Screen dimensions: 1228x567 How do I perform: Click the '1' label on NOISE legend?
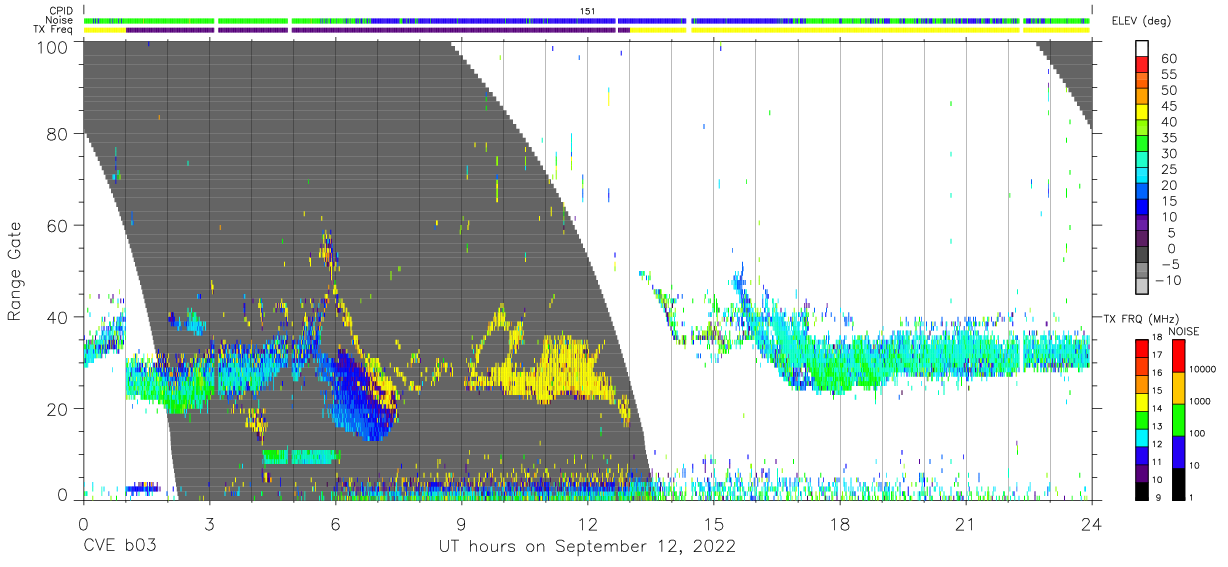[1193, 498]
